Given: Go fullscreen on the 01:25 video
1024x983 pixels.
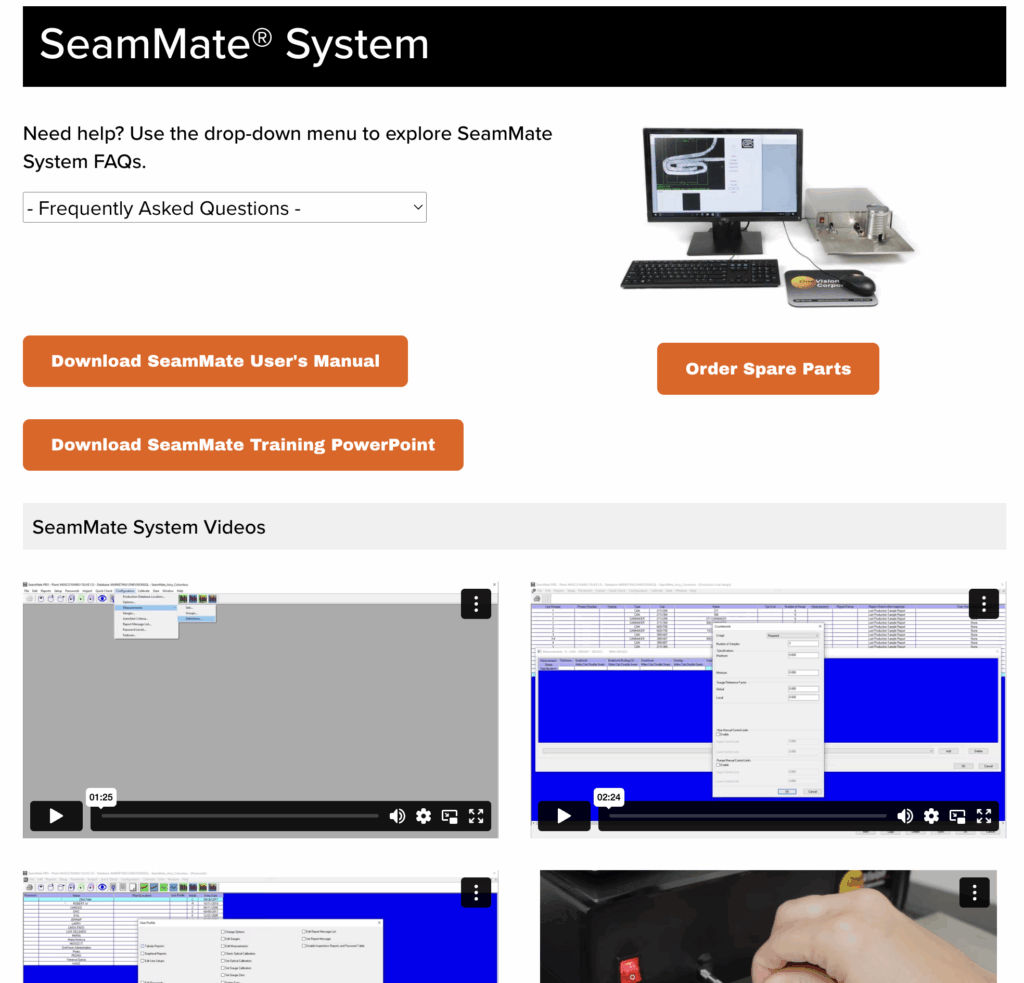Looking at the screenshot, I should click(476, 816).
